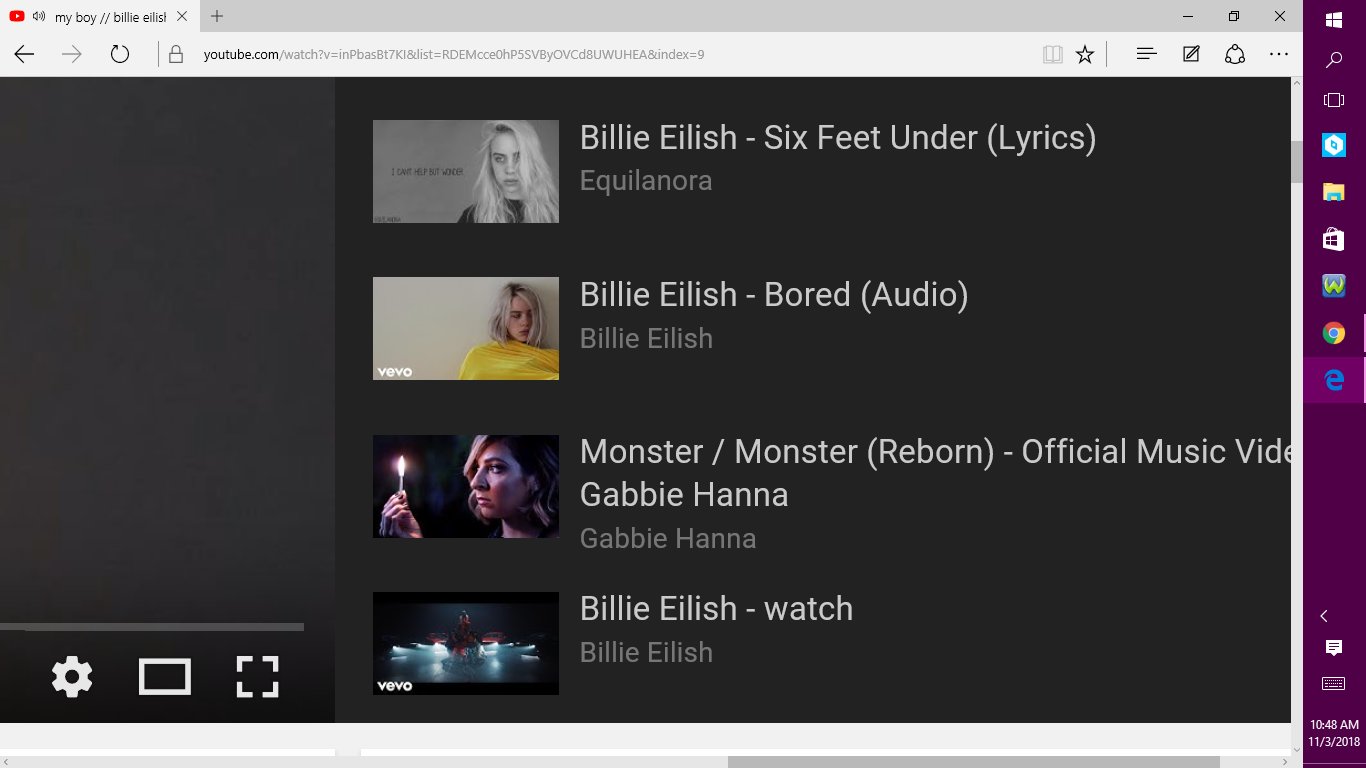Add page to favorites star
The height and width of the screenshot is (768, 1366).
click(1085, 54)
